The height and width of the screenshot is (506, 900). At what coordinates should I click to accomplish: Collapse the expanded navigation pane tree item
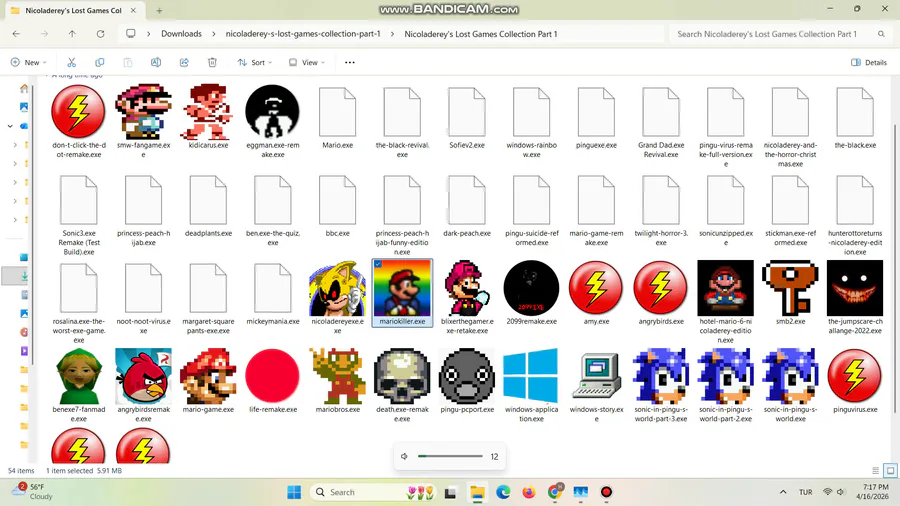pos(10,126)
